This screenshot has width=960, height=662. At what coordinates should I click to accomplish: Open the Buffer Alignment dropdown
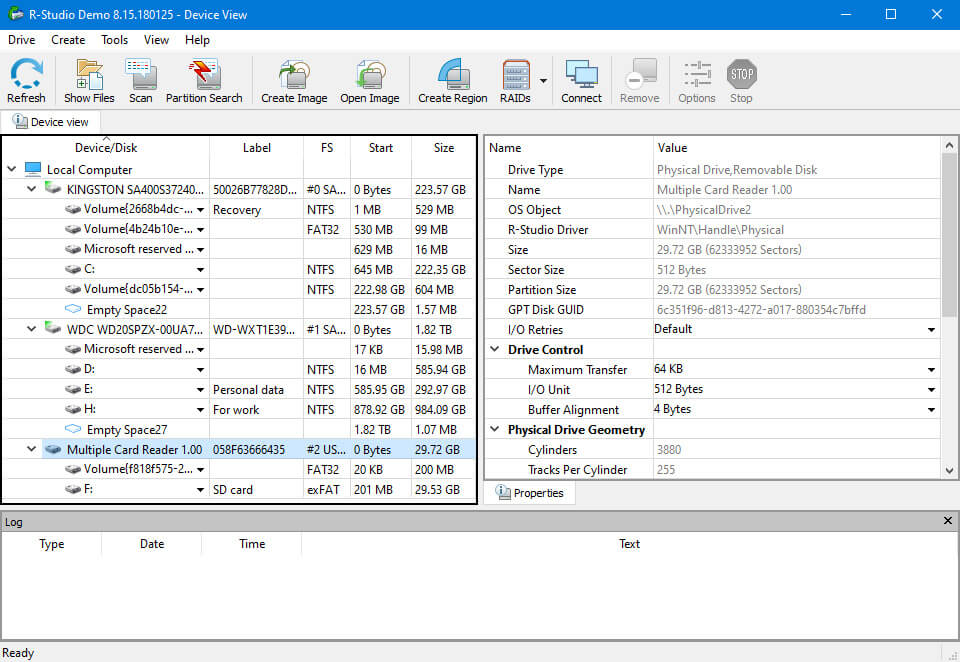pos(931,410)
